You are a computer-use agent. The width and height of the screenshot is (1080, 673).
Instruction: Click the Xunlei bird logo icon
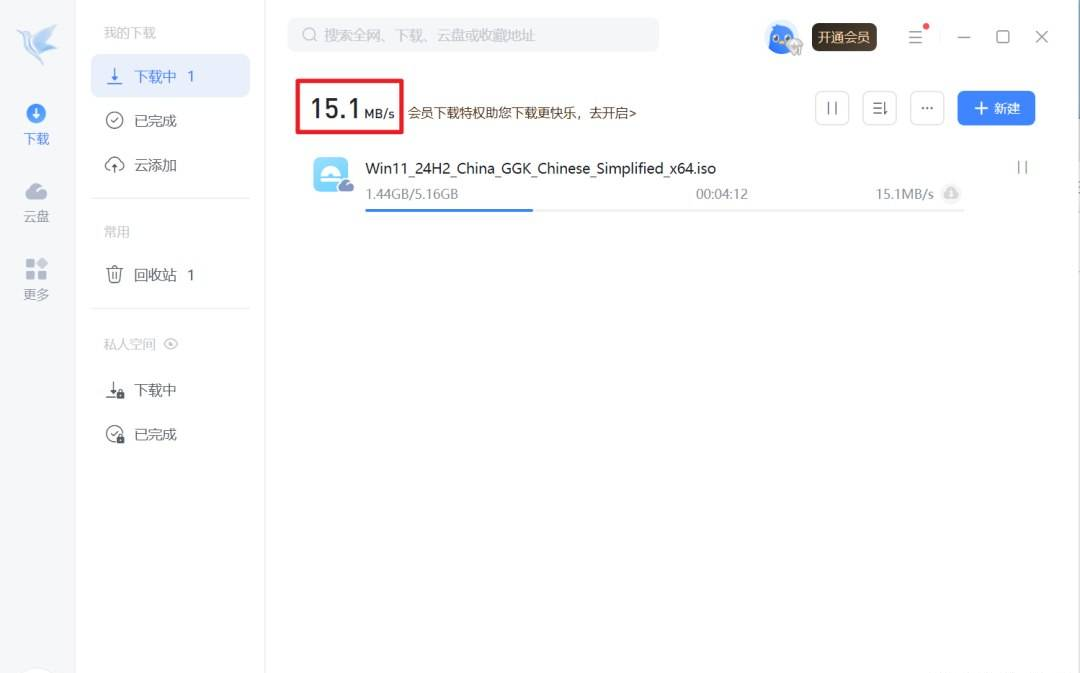click(x=37, y=44)
